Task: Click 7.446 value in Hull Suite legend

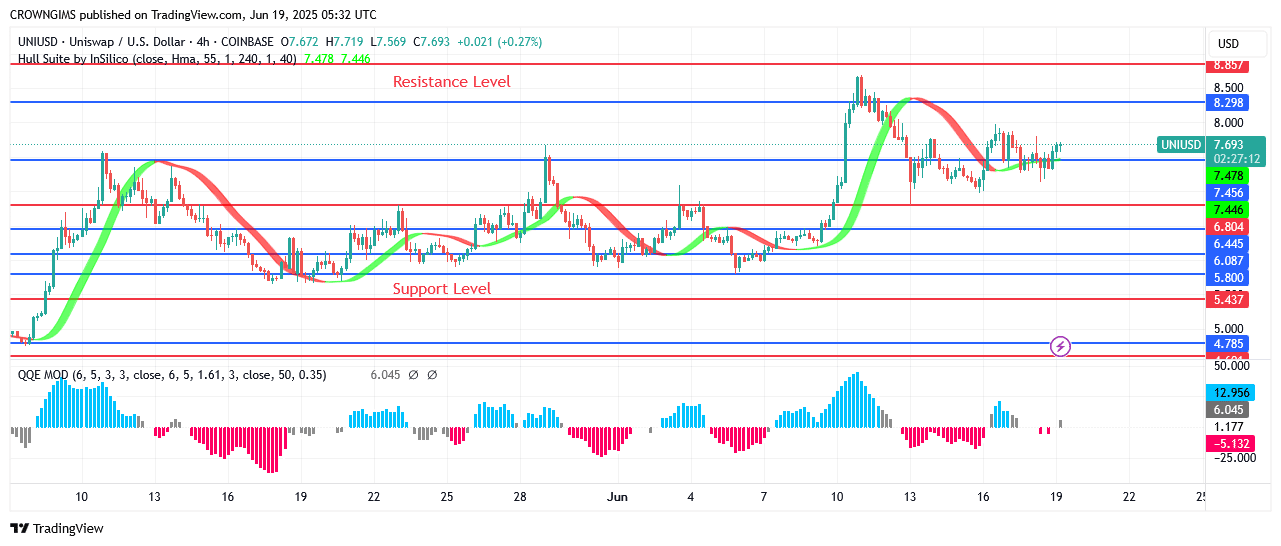Action: [x=356, y=59]
